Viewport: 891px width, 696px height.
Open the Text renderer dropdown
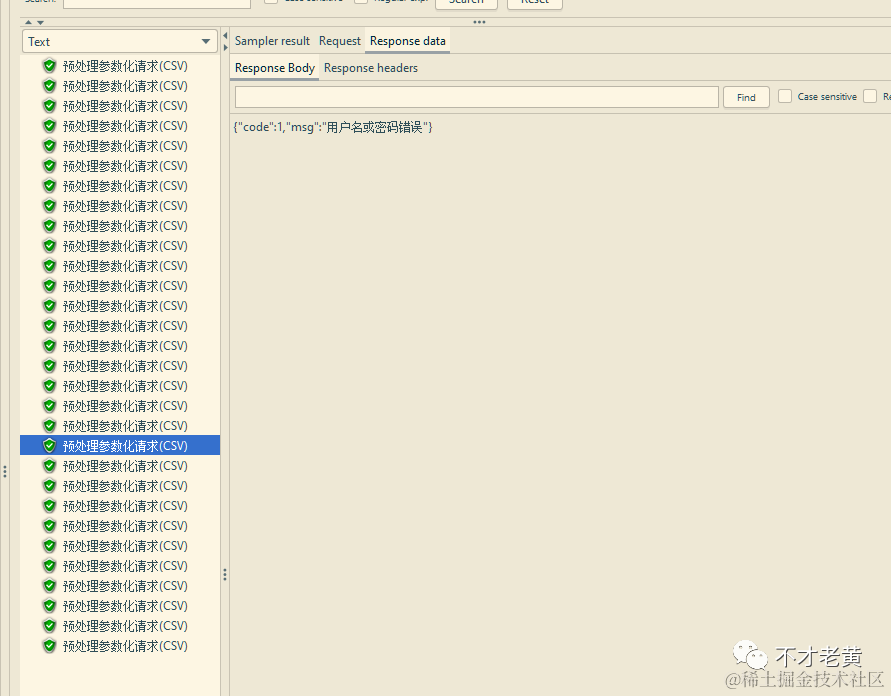pyautogui.click(x=120, y=41)
